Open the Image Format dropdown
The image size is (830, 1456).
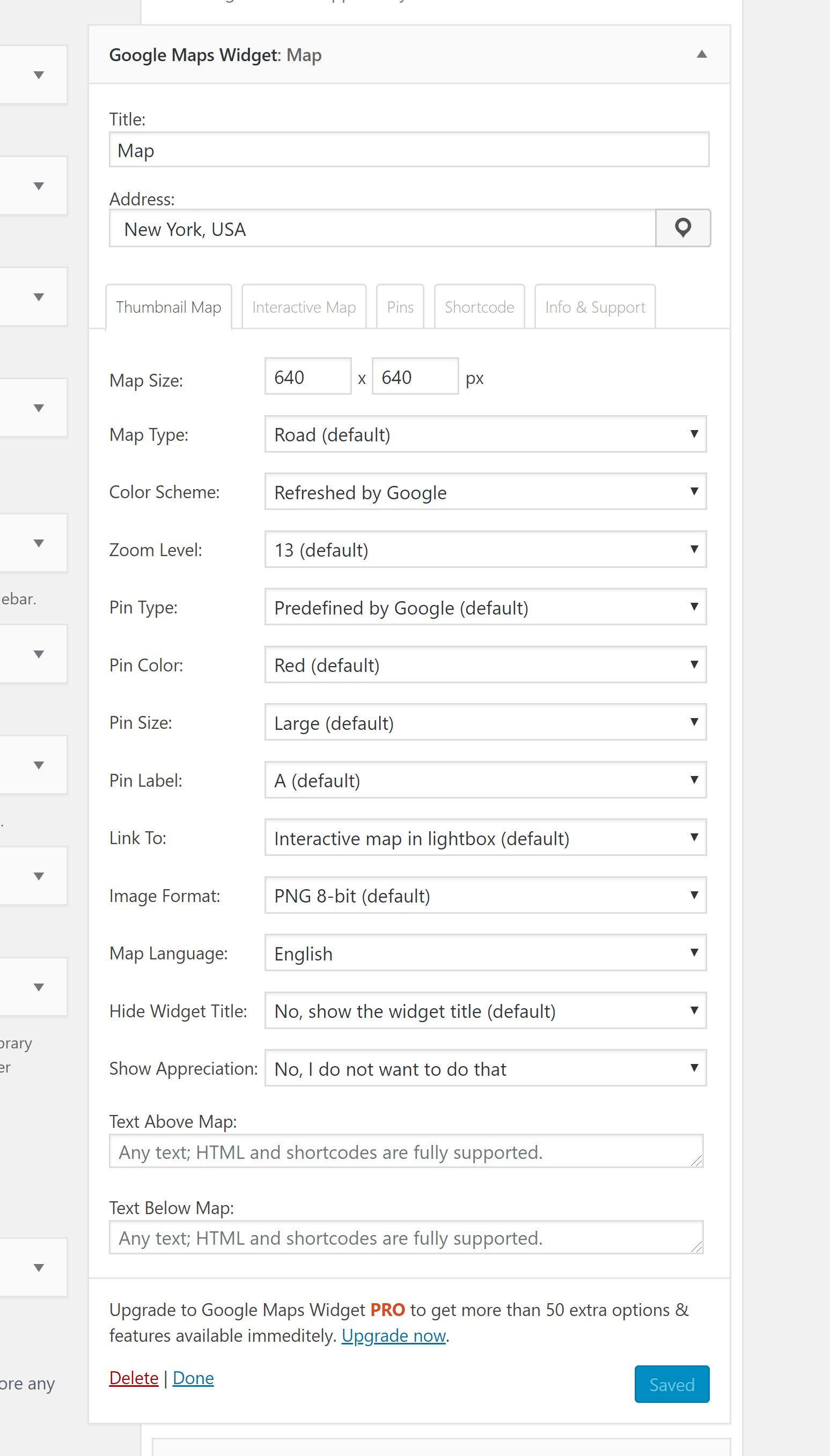[486, 896]
